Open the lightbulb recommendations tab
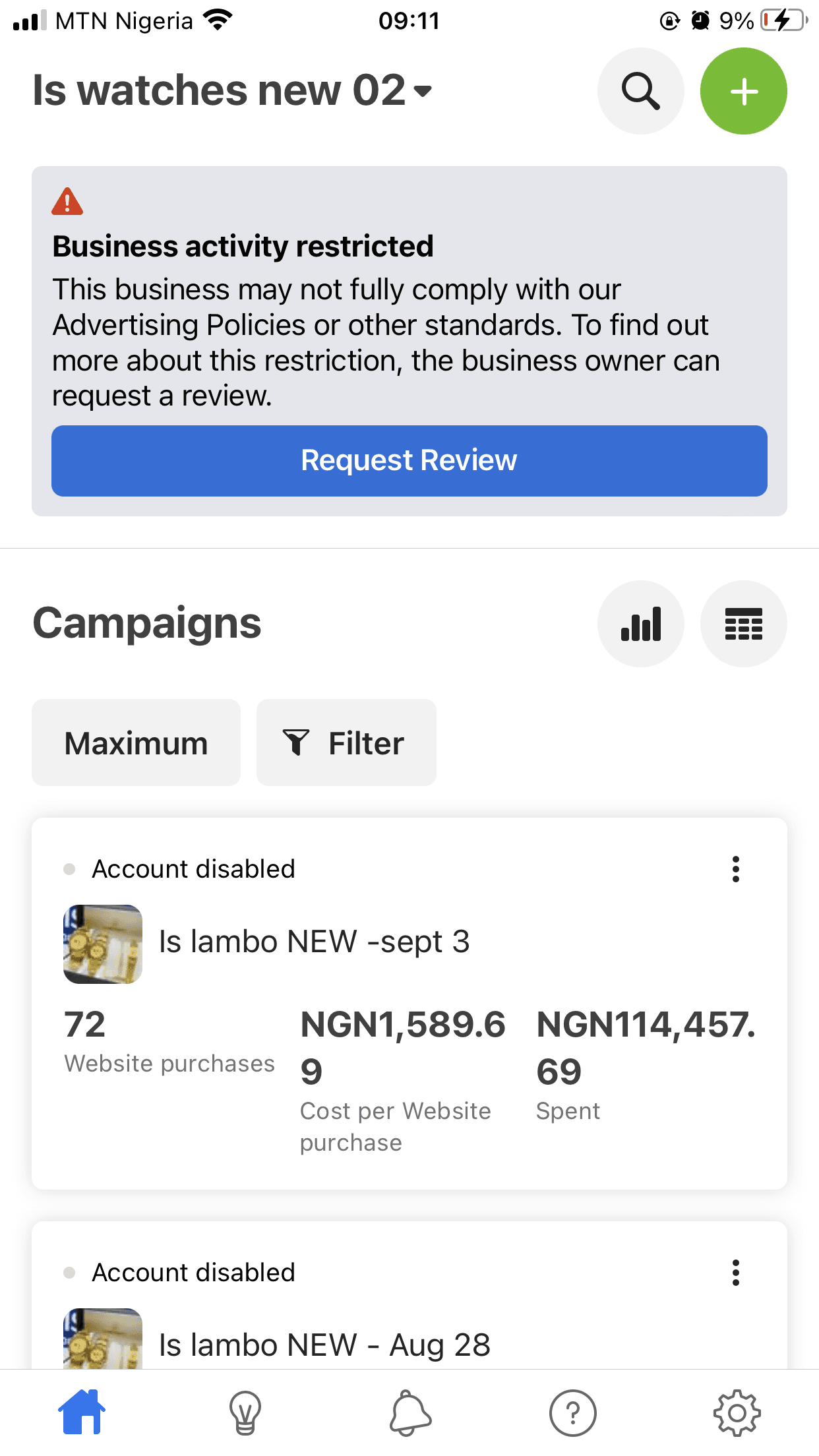Viewport: 819px width, 1456px height. click(245, 1413)
